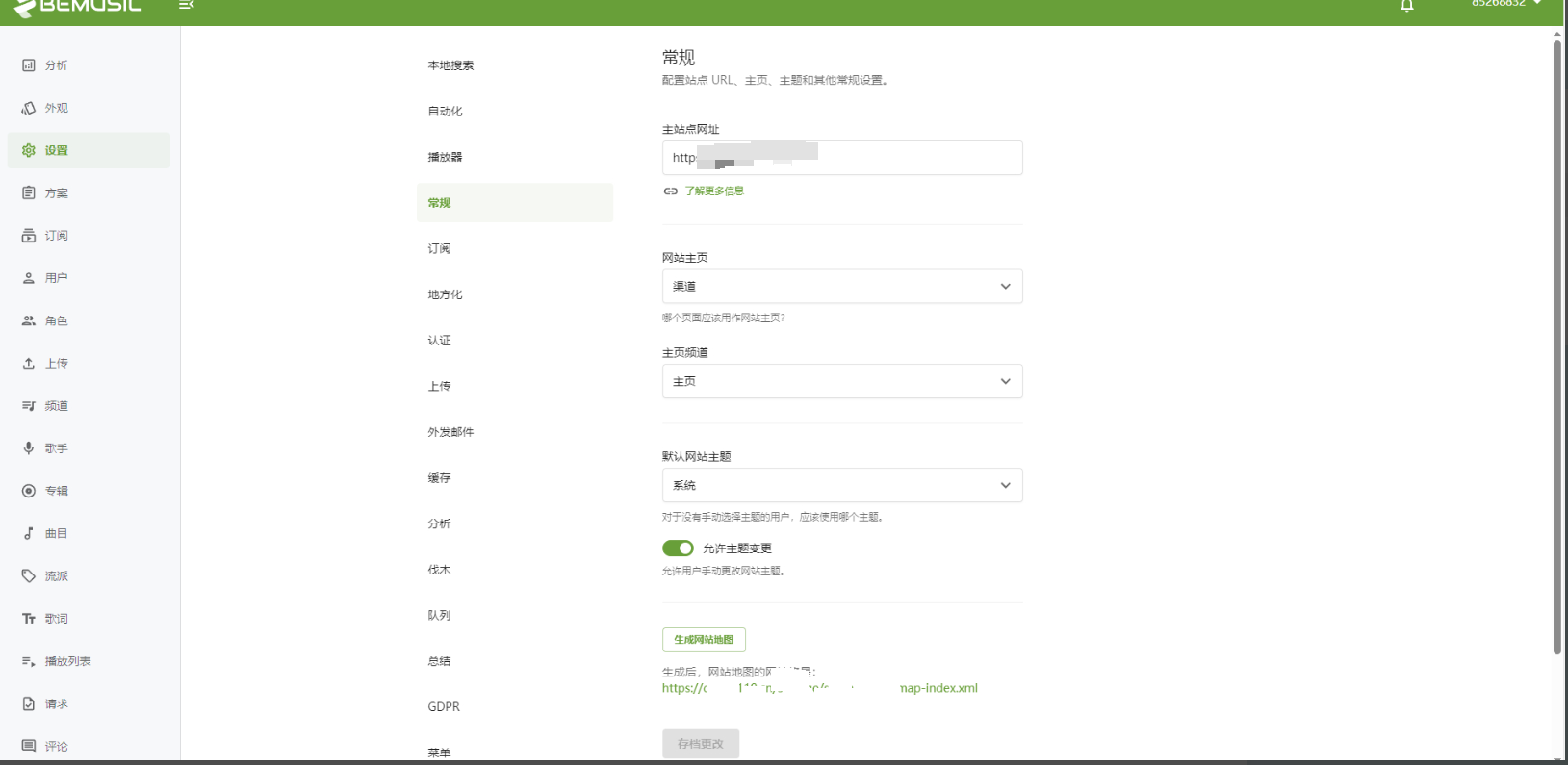The image size is (1568, 765).
Task: Open the 主页频道 dropdown
Action: coord(841,382)
